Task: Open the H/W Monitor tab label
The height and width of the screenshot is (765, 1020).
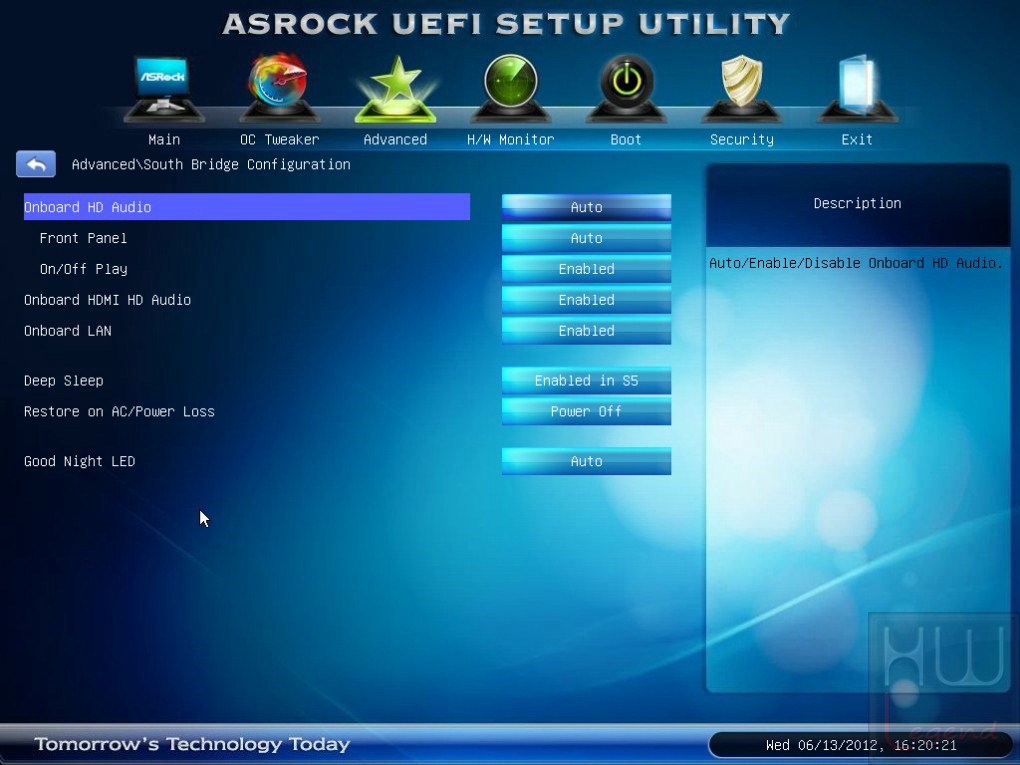Action: tap(511, 139)
